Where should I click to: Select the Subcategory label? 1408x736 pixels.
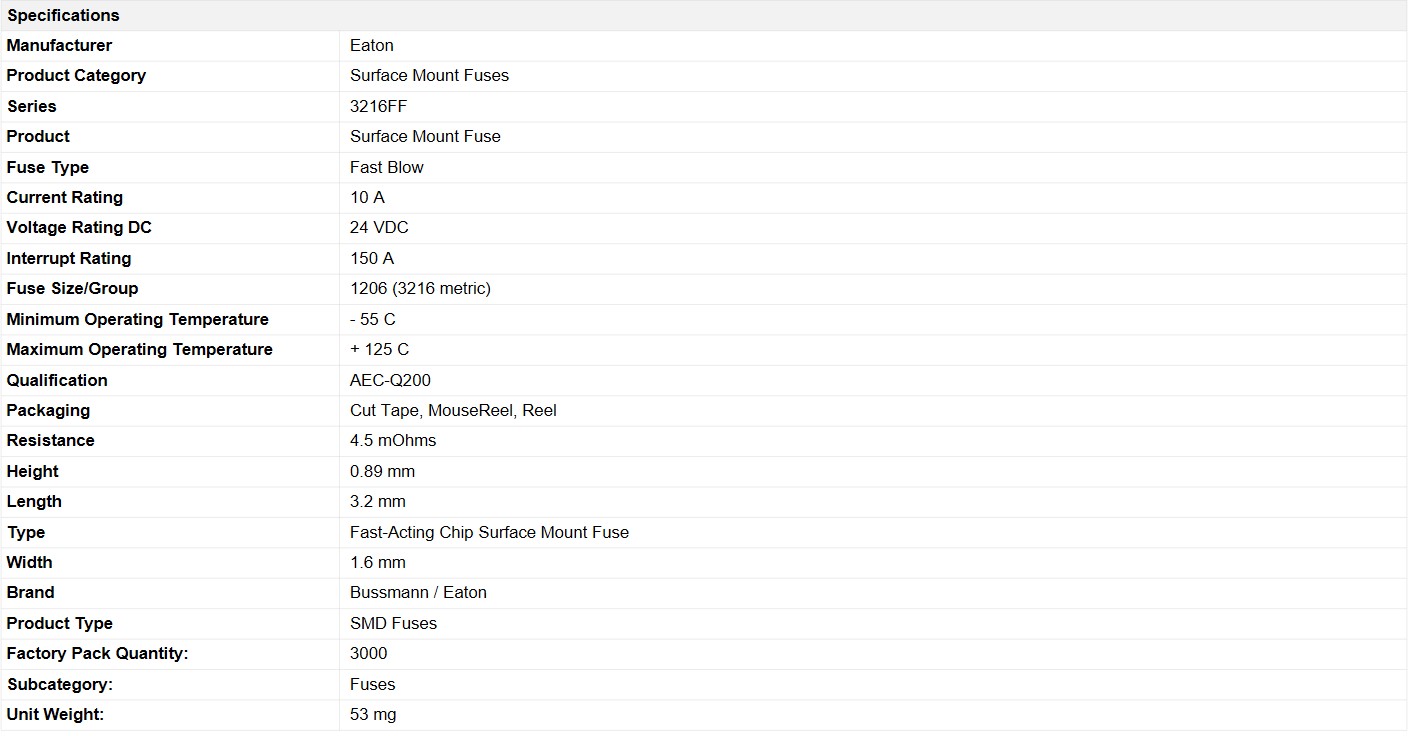point(60,684)
